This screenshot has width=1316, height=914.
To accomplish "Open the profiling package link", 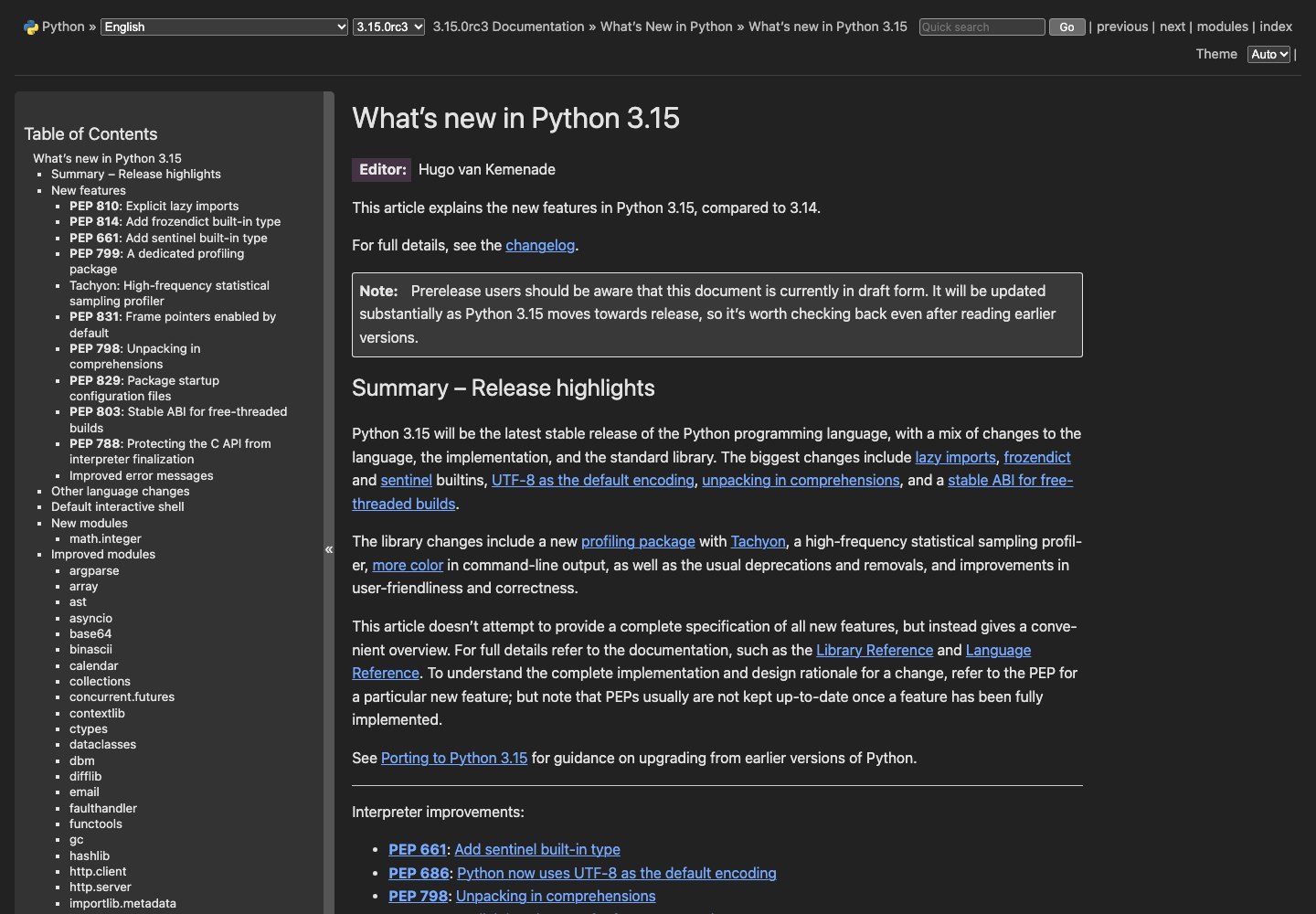I will (x=638, y=541).
